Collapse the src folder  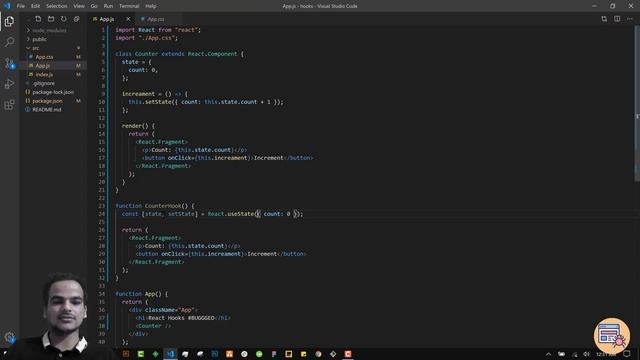pos(36,48)
